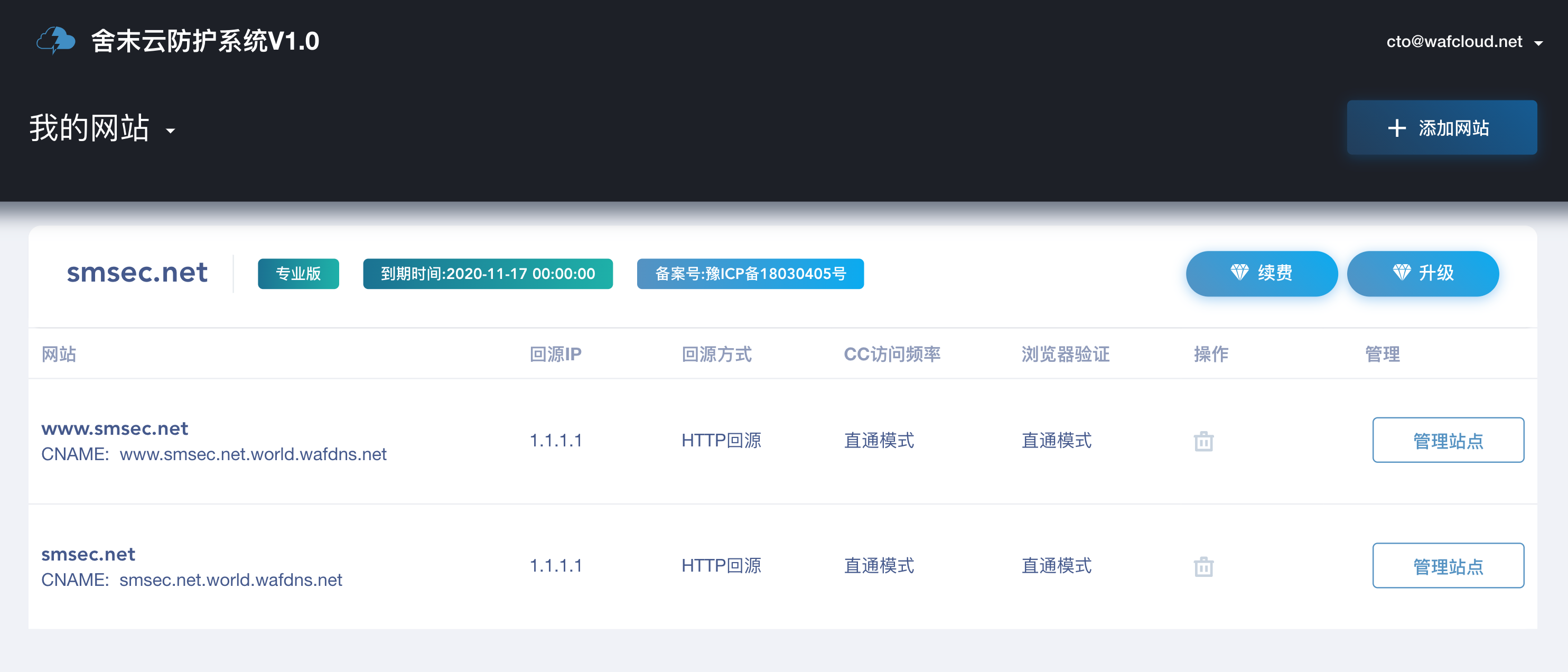Click the plus icon on 添加网站 button
Viewport: 1568px width, 672px height.
[1396, 128]
